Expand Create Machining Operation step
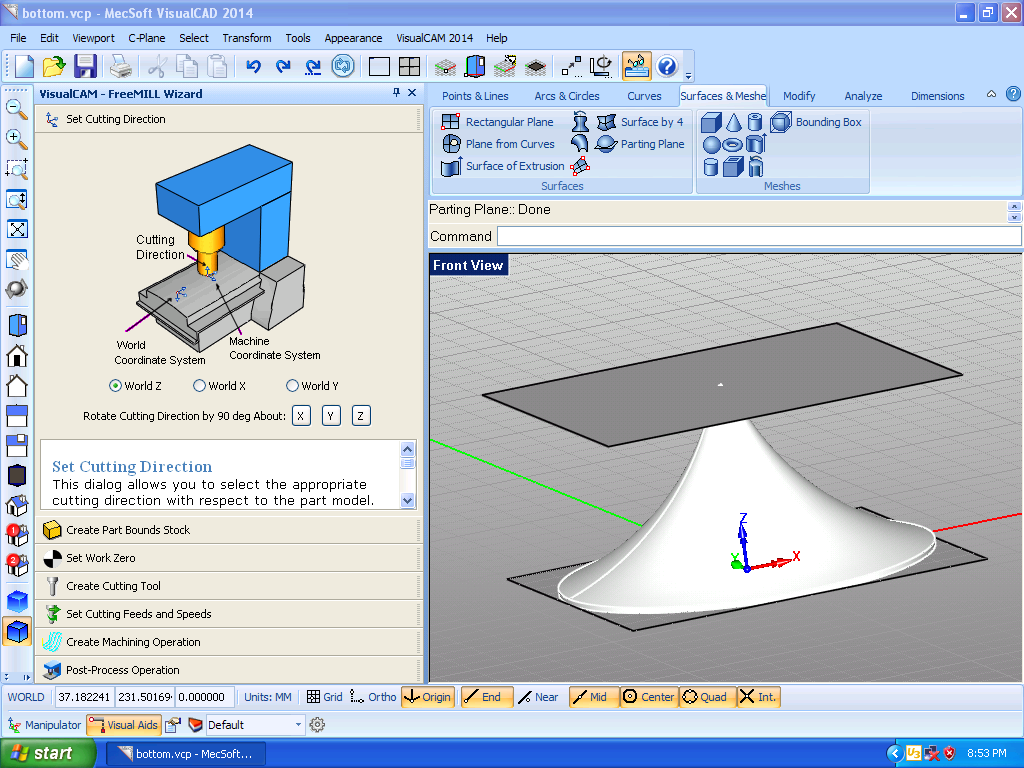Screen dimensions: 1024x768 click(229, 642)
